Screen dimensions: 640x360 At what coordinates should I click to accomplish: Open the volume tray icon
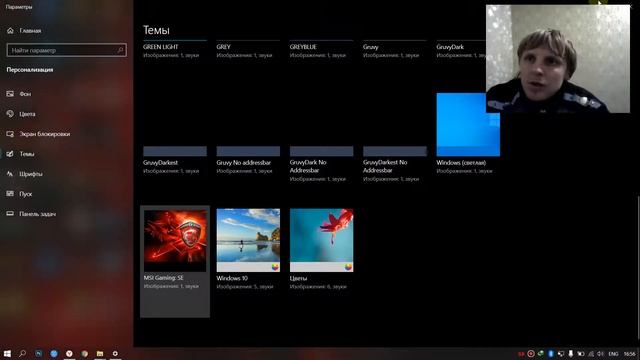(600, 354)
